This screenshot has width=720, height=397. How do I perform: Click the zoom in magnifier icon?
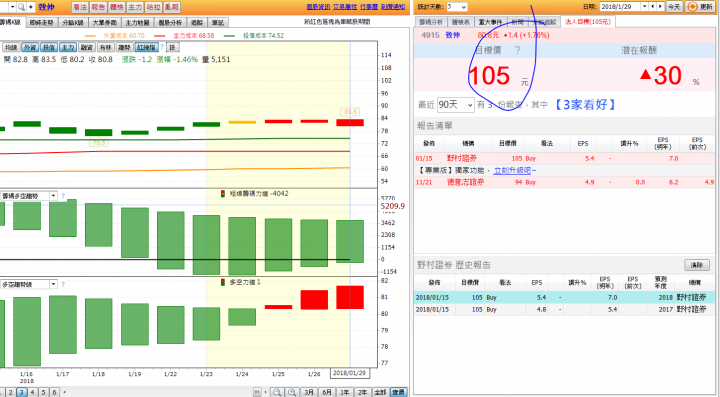292,392
